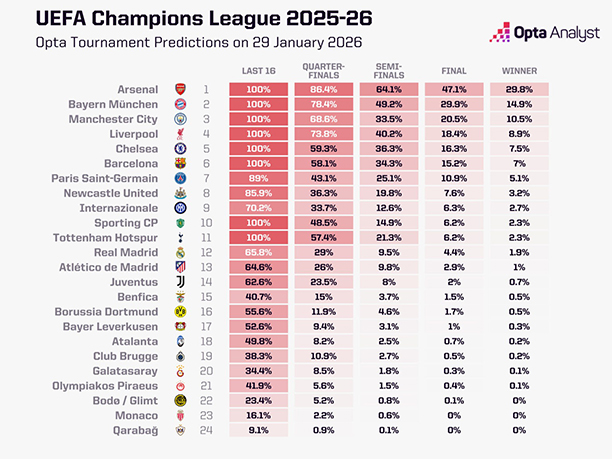The image size is (612, 459).
Task: Click Chelsea's 59.3% quarter-finals cell
Action: point(323,148)
